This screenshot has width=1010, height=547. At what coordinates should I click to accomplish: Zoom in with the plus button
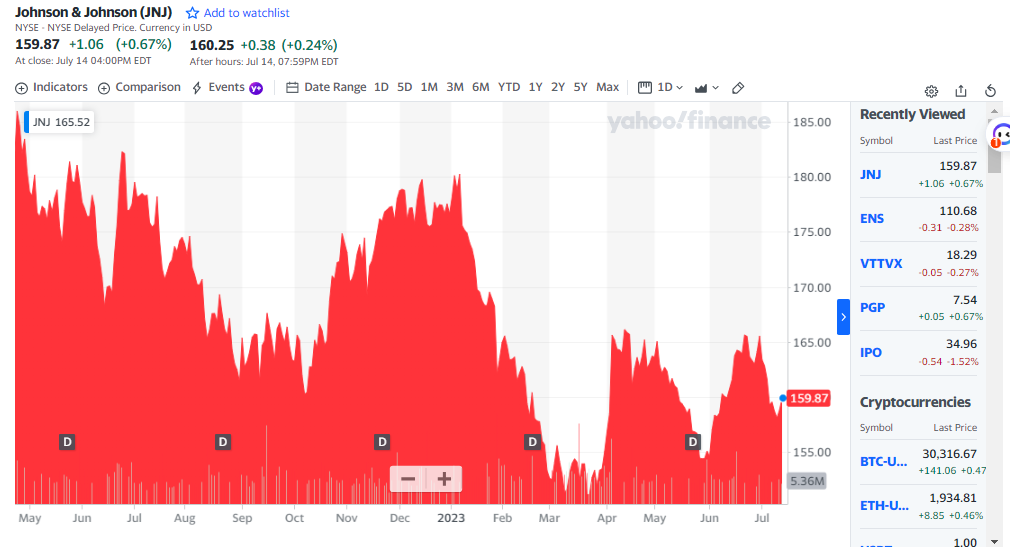(444, 479)
